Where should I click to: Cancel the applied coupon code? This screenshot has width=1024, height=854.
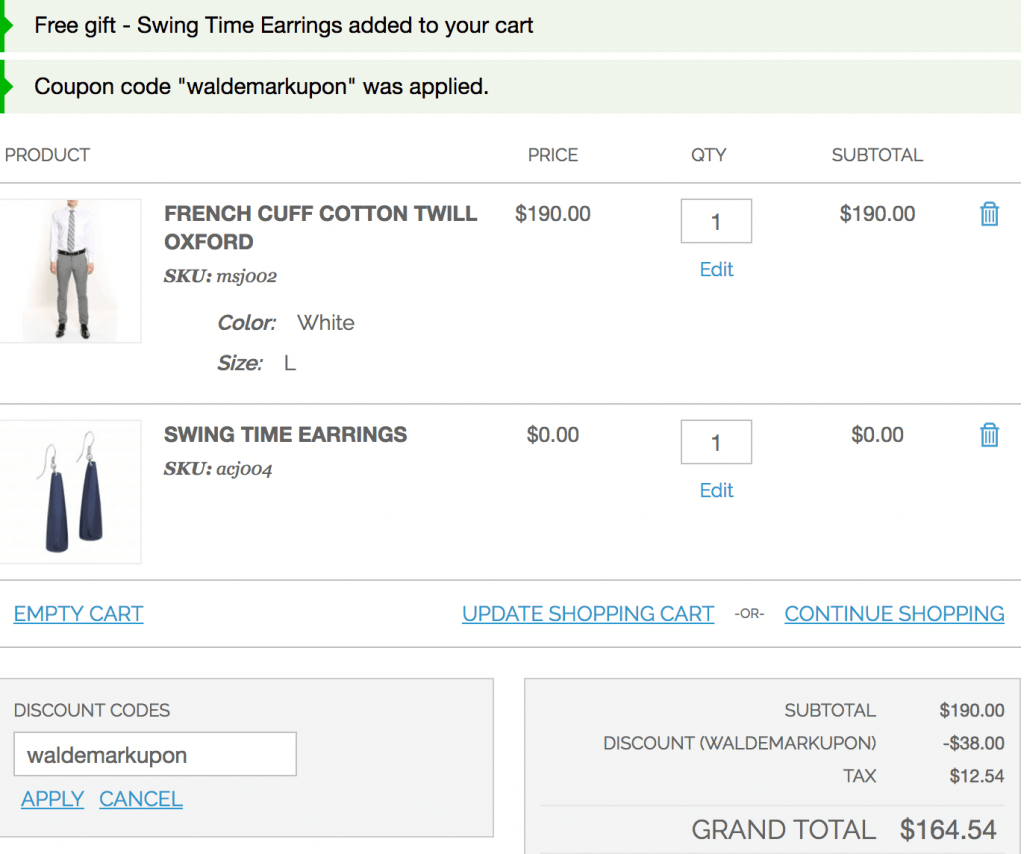pyautogui.click(x=141, y=799)
